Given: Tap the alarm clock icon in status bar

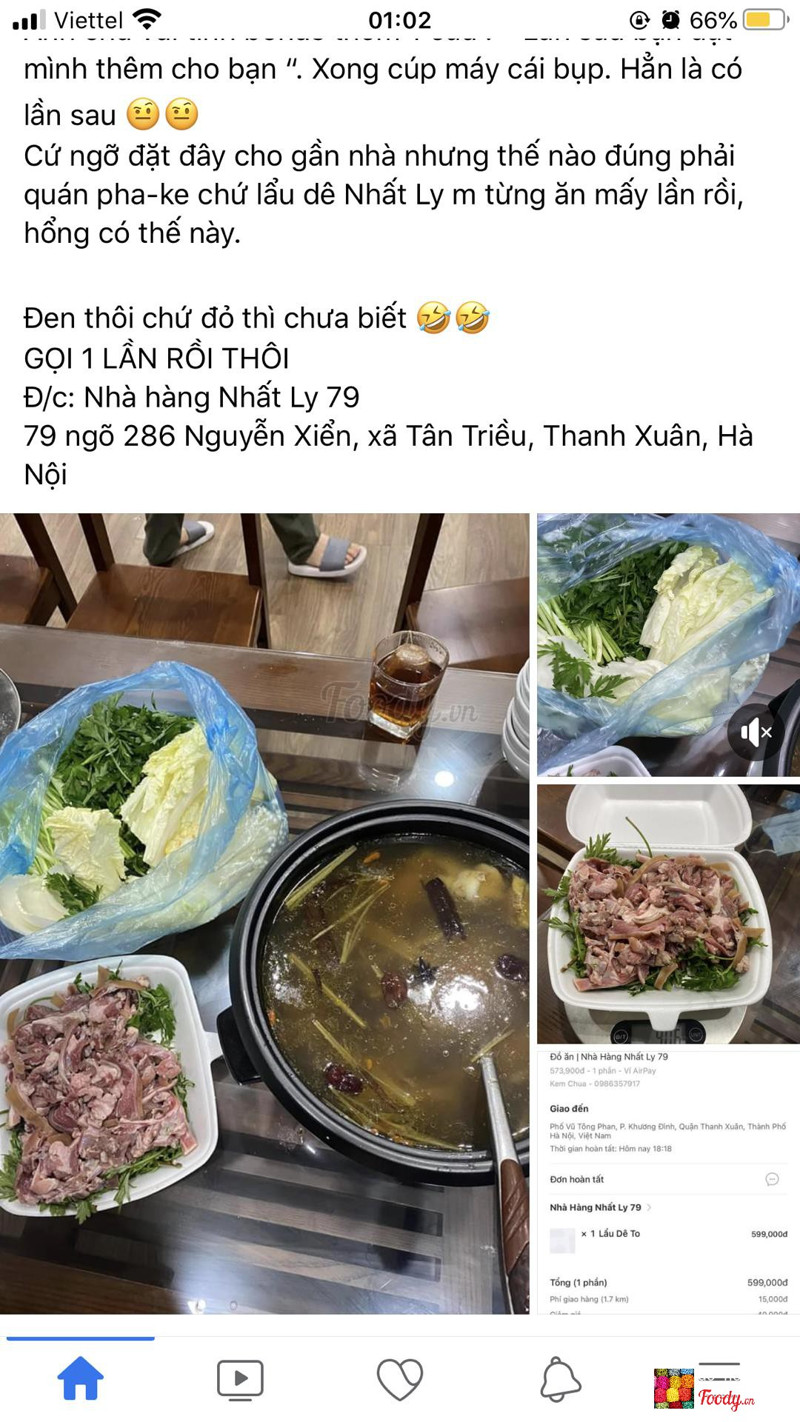Looking at the screenshot, I should click(670, 20).
